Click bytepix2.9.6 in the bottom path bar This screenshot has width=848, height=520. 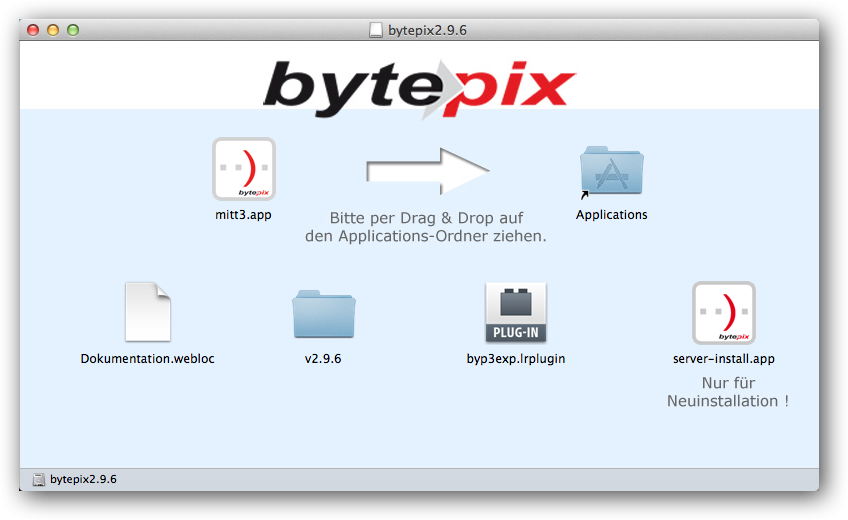[x=83, y=479]
